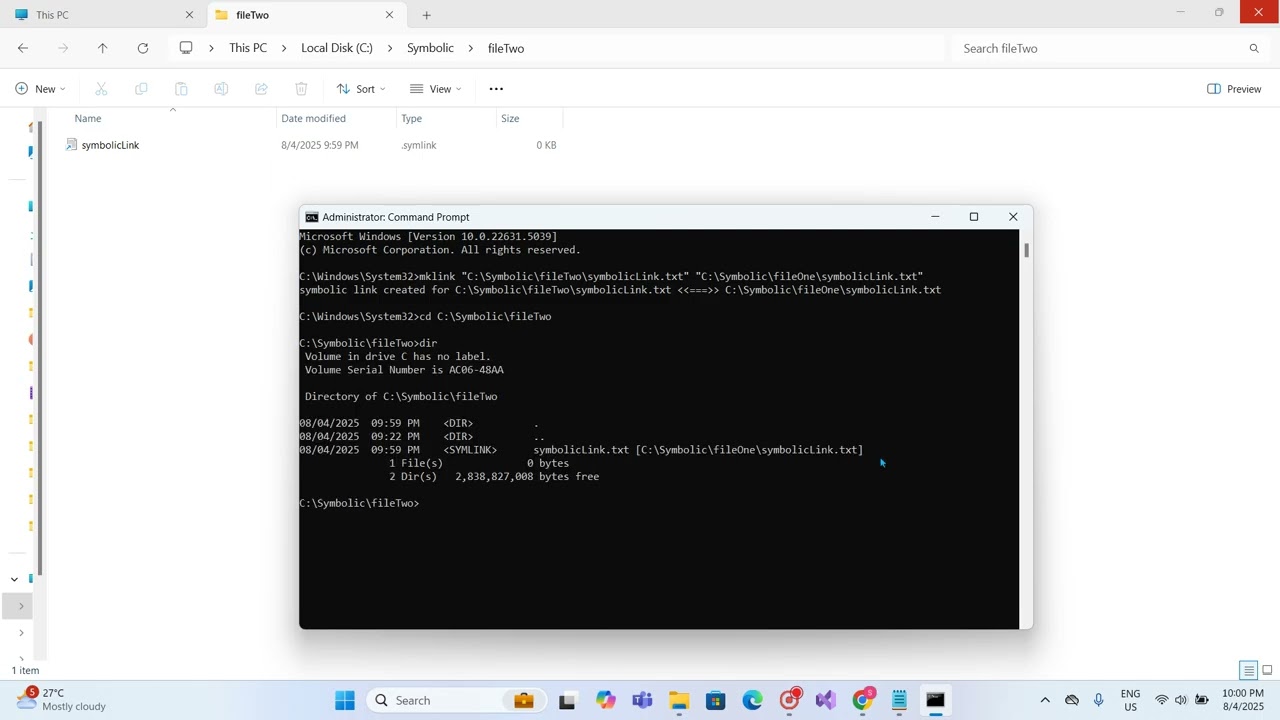
Task: Open network Wi-Fi quick settings
Action: [x=1161, y=700]
